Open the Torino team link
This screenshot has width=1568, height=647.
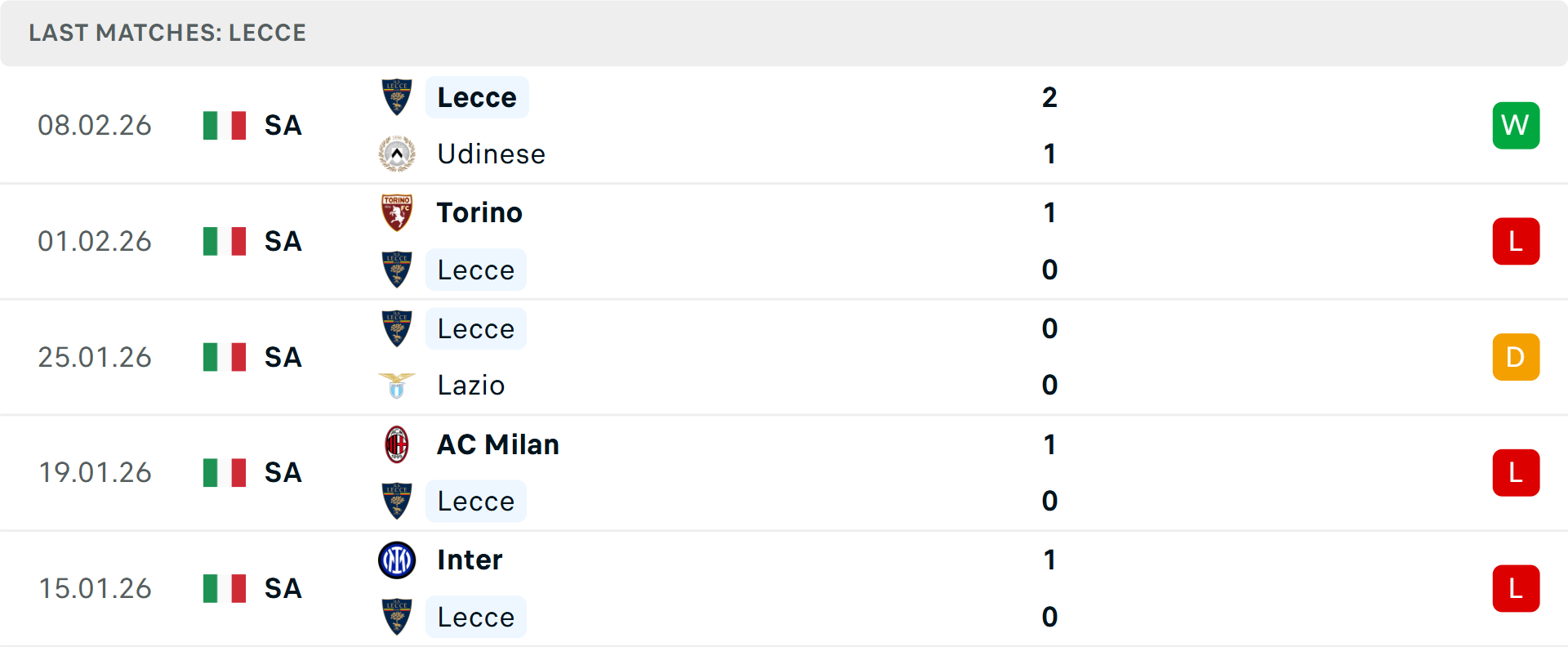click(479, 212)
